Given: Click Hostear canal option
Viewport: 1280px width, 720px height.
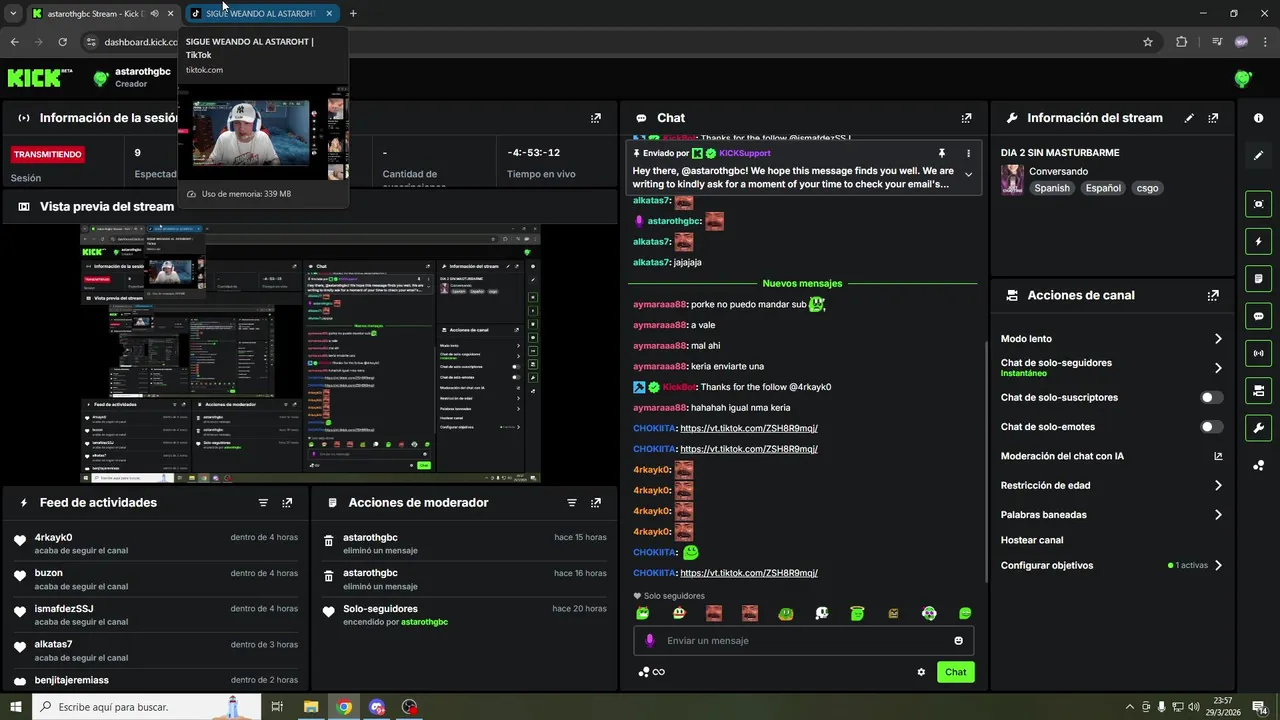Looking at the screenshot, I should point(1032,540).
